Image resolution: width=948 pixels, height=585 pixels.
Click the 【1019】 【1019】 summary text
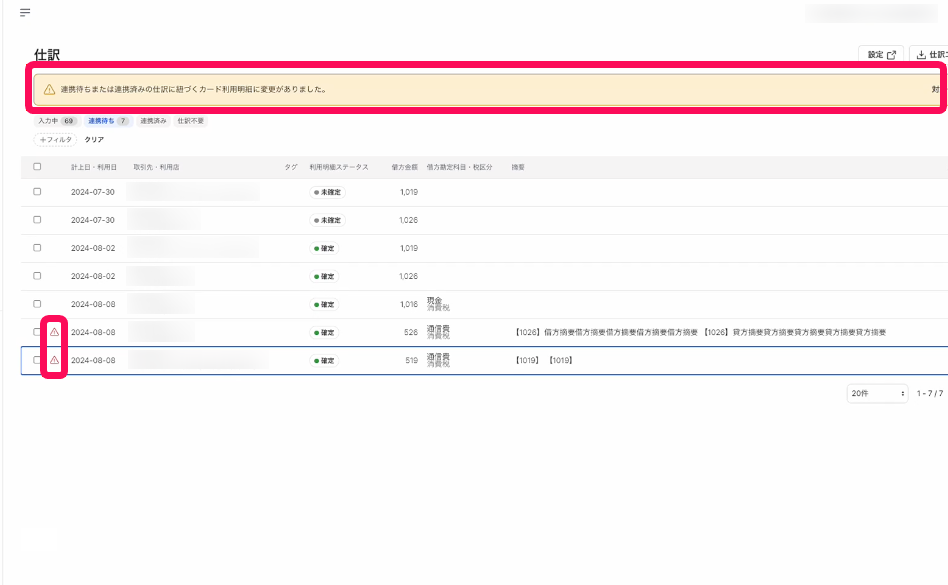tap(544, 360)
